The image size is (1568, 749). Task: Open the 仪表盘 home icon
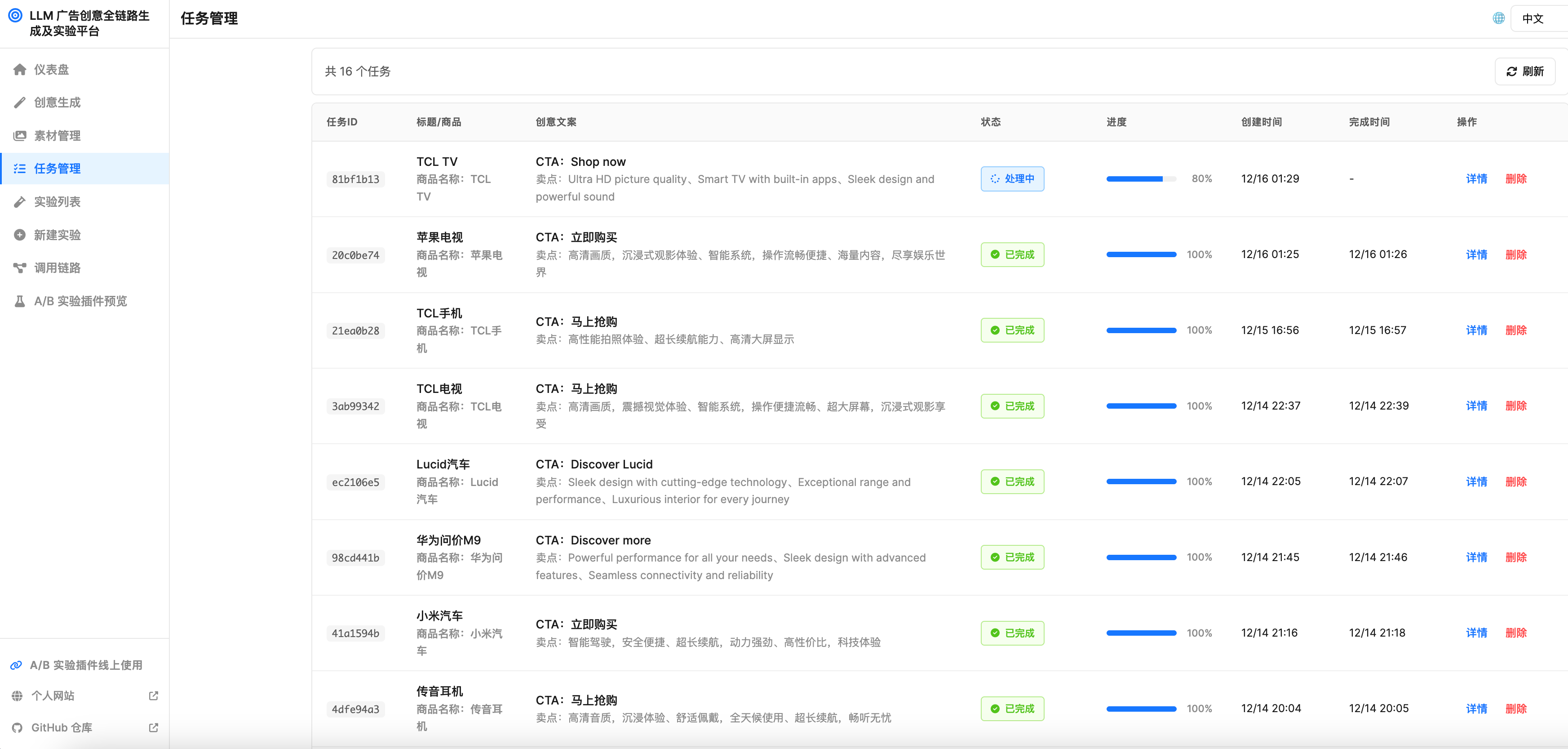[19, 69]
